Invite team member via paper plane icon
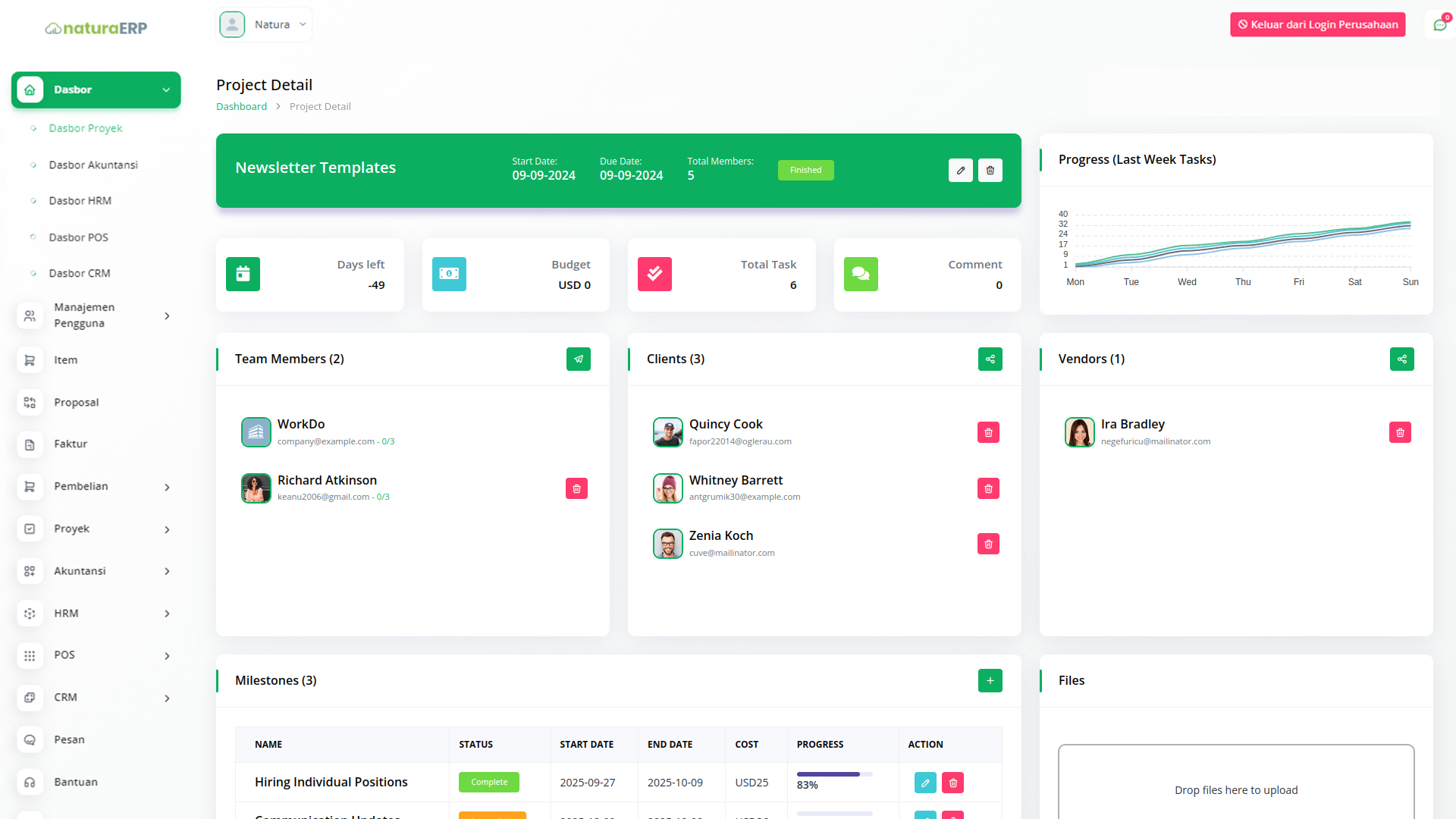Image resolution: width=1456 pixels, height=819 pixels. click(578, 359)
